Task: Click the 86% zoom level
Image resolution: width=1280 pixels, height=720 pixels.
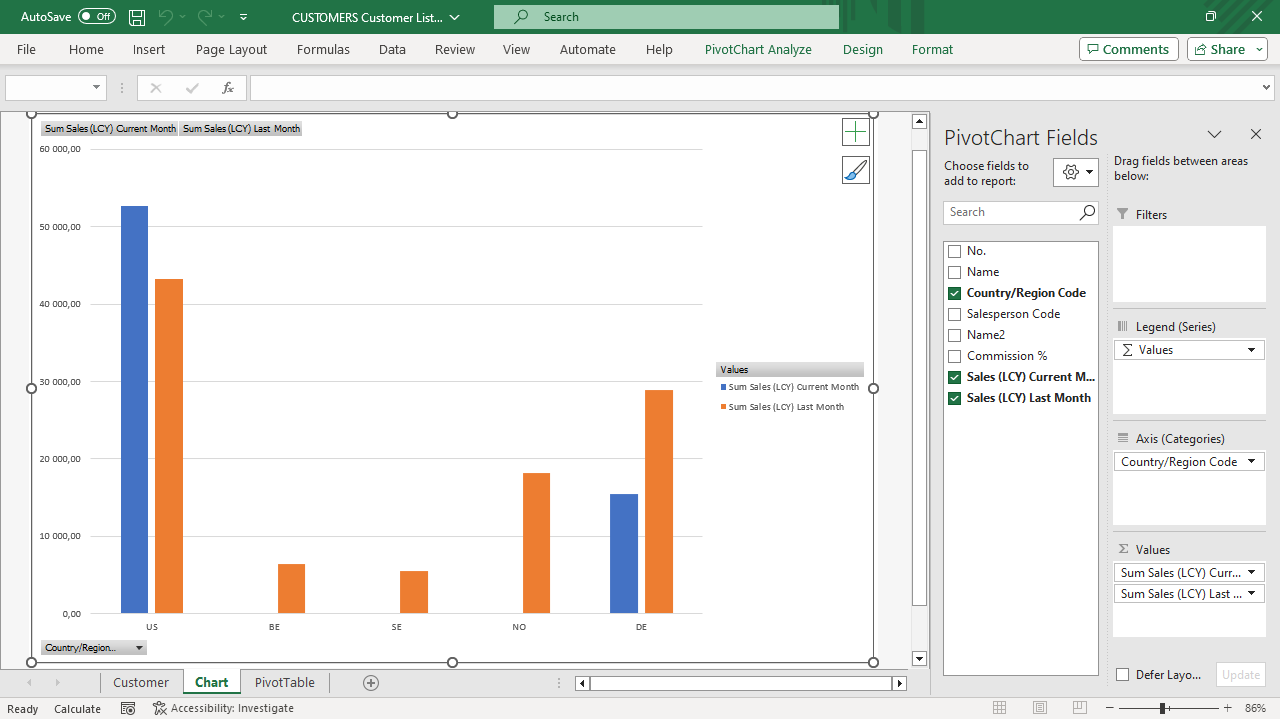Action: (1255, 708)
